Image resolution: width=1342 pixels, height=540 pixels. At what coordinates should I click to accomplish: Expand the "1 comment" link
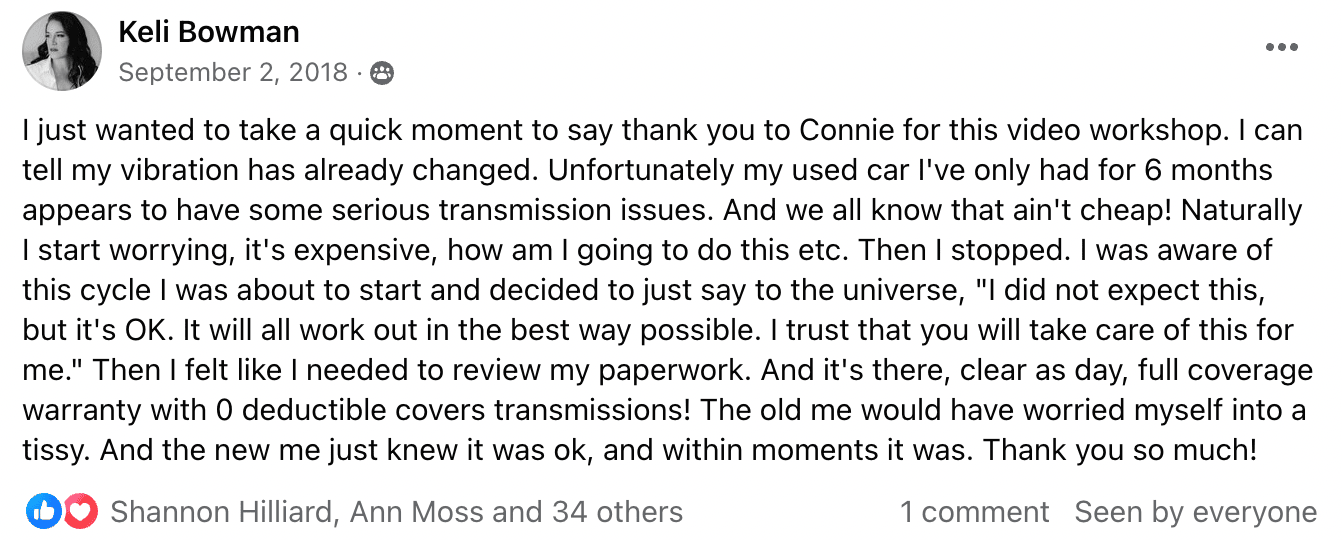coord(974,513)
